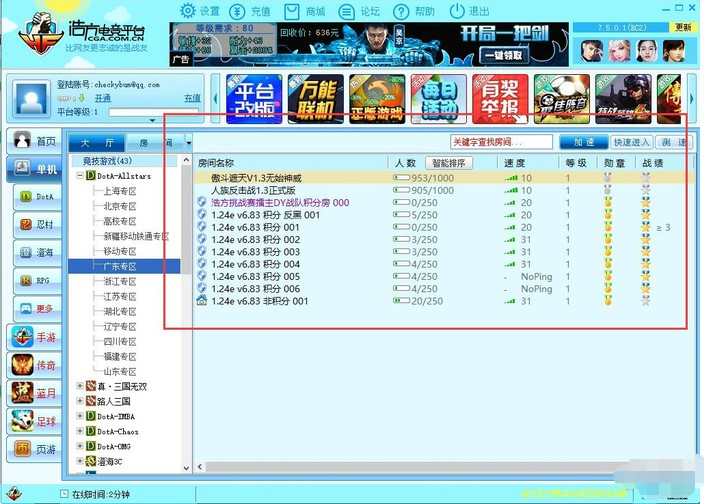
Task: Click the 更新 update button
Action: pyautogui.click(x=683, y=27)
